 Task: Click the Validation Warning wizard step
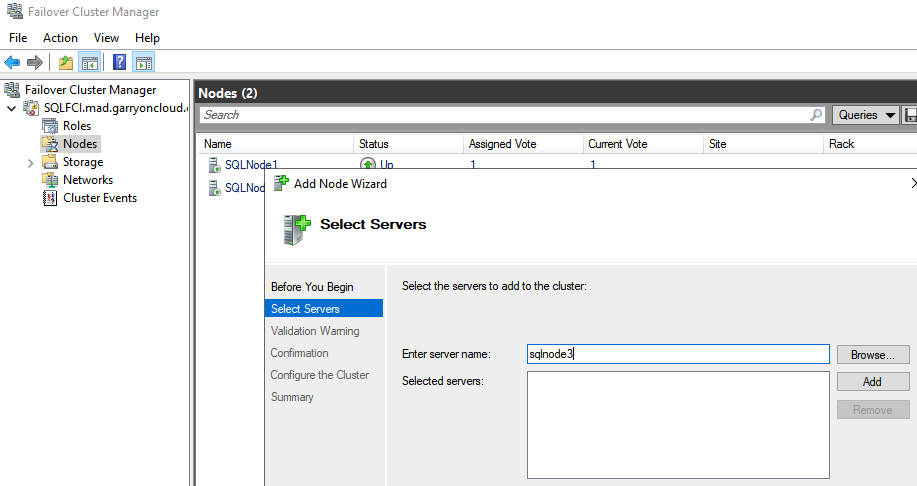pos(315,330)
